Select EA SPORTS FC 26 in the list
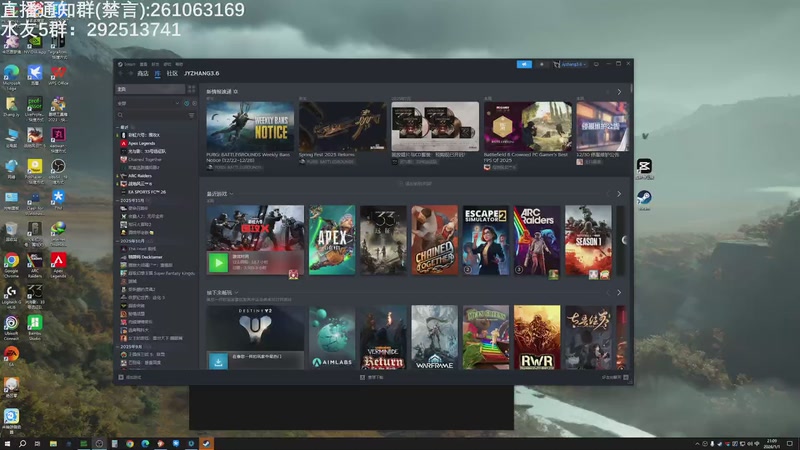Screen dimensions: 800x450 click(x=143, y=192)
